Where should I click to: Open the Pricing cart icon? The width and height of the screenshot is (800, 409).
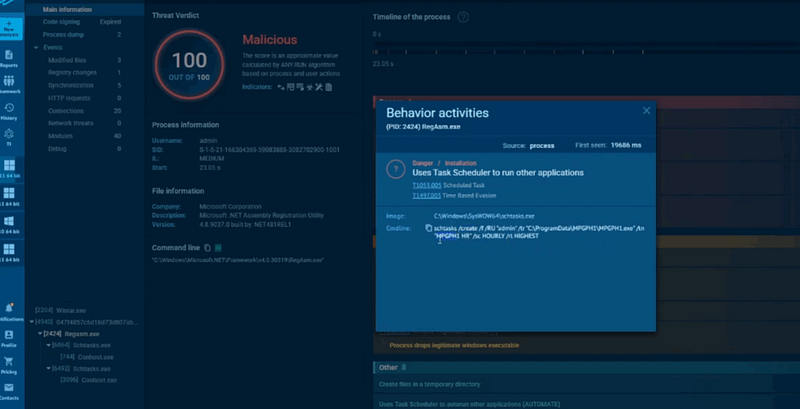(9, 365)
